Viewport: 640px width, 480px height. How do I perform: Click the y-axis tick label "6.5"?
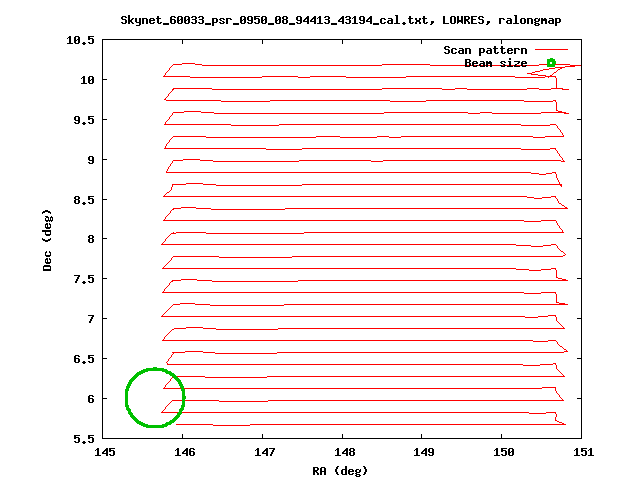pos(84,359)
